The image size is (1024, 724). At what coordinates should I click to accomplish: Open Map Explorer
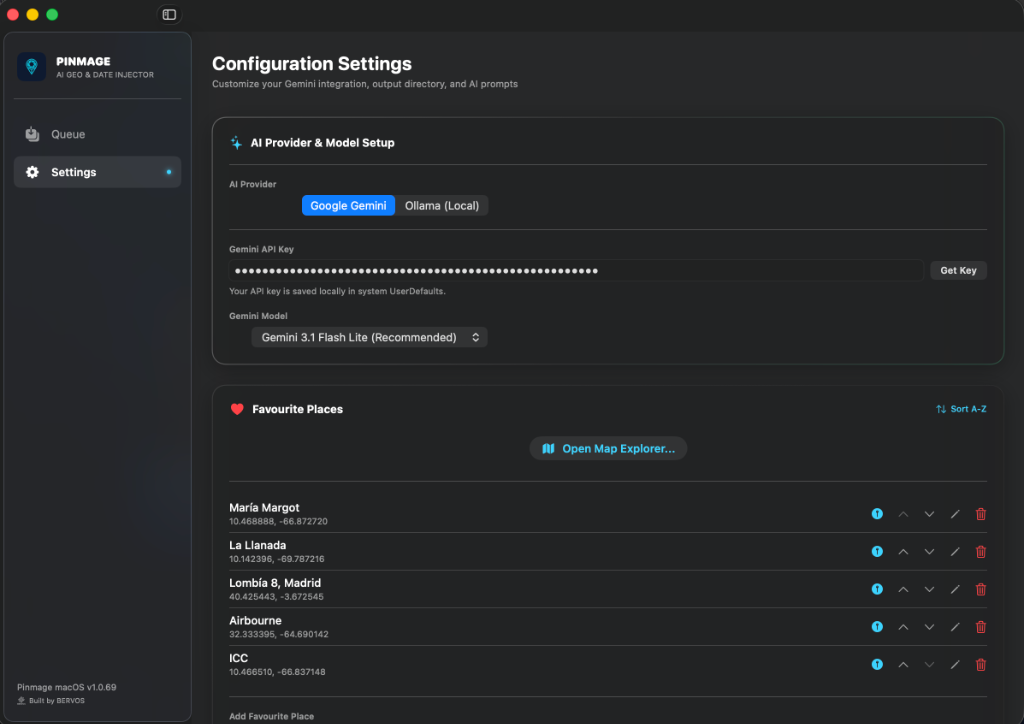click(608, 449)
